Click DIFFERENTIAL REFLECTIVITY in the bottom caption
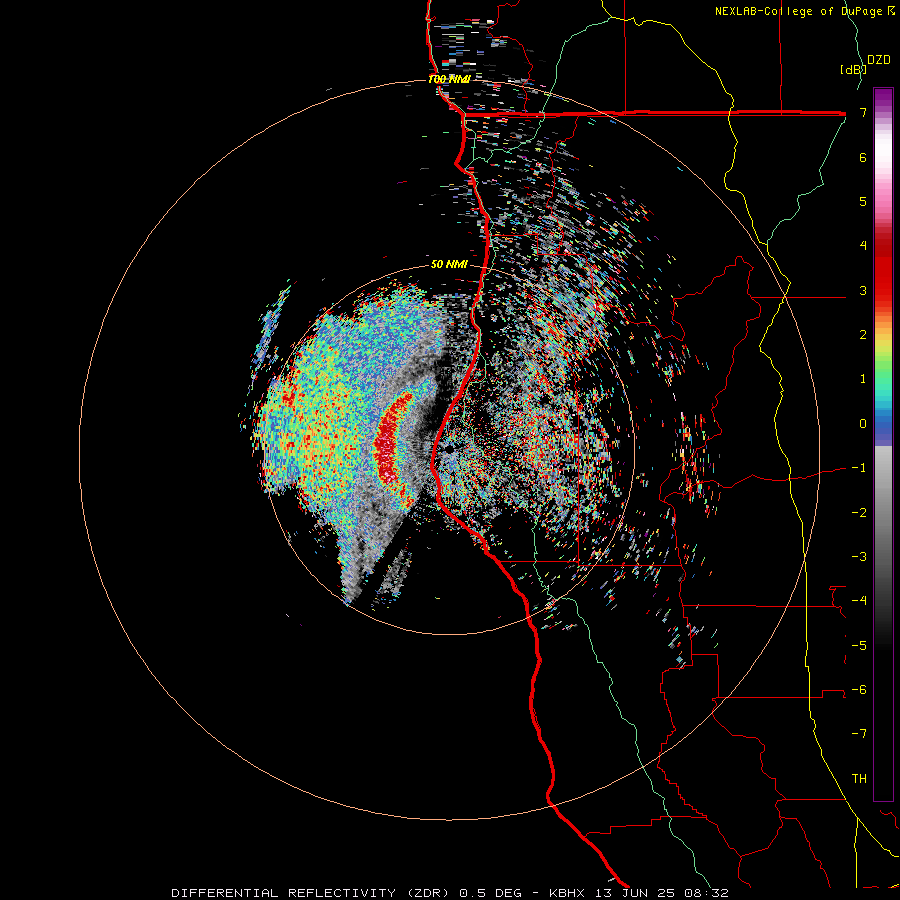The height and width of the screenshot is (900, 900). click(x=284, y=893)
